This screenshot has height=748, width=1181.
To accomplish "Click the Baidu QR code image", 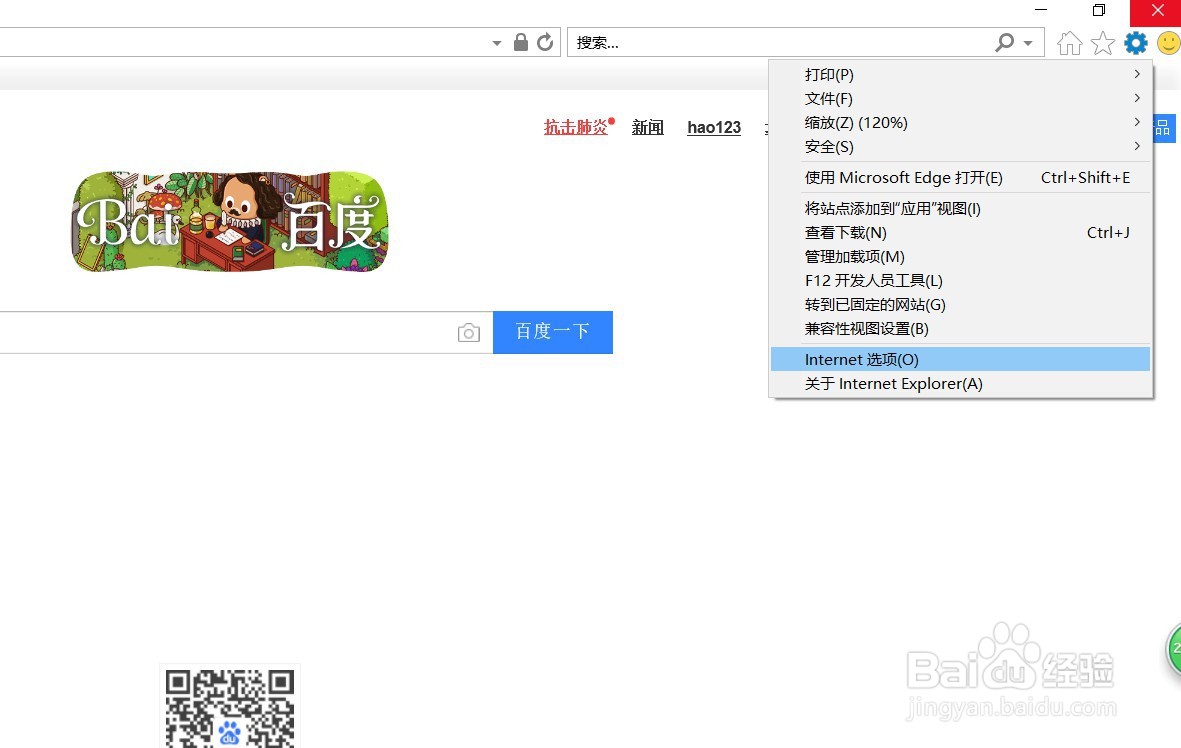I will tap(230, 707).
